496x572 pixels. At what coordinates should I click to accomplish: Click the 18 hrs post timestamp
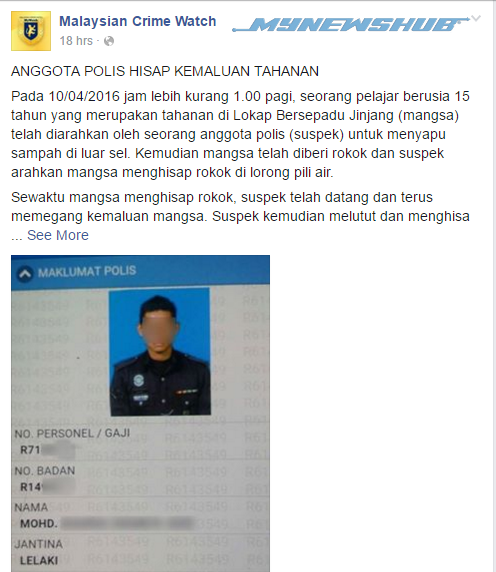coord(76,41)
